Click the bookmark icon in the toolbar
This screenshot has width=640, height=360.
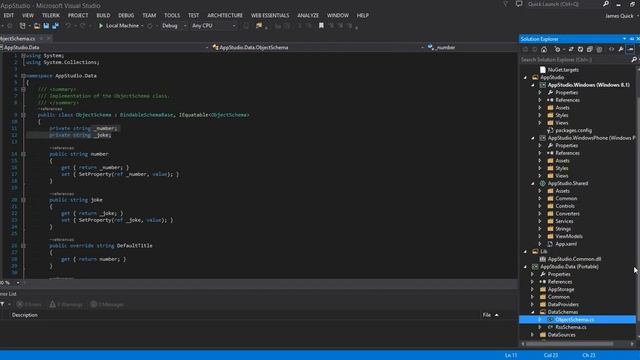321,26
